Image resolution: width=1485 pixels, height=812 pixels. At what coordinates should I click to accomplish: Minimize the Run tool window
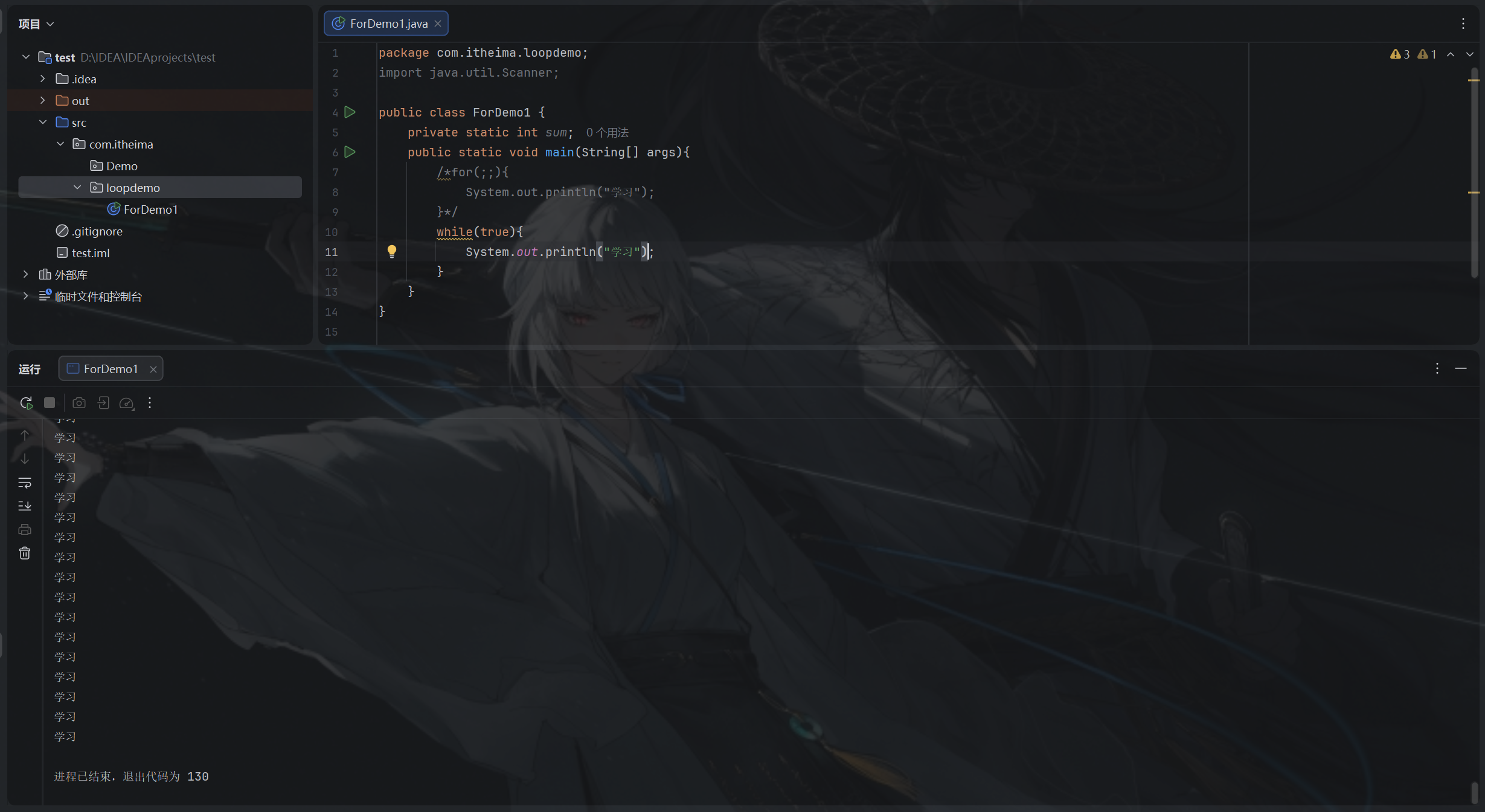click(1461, 368)
